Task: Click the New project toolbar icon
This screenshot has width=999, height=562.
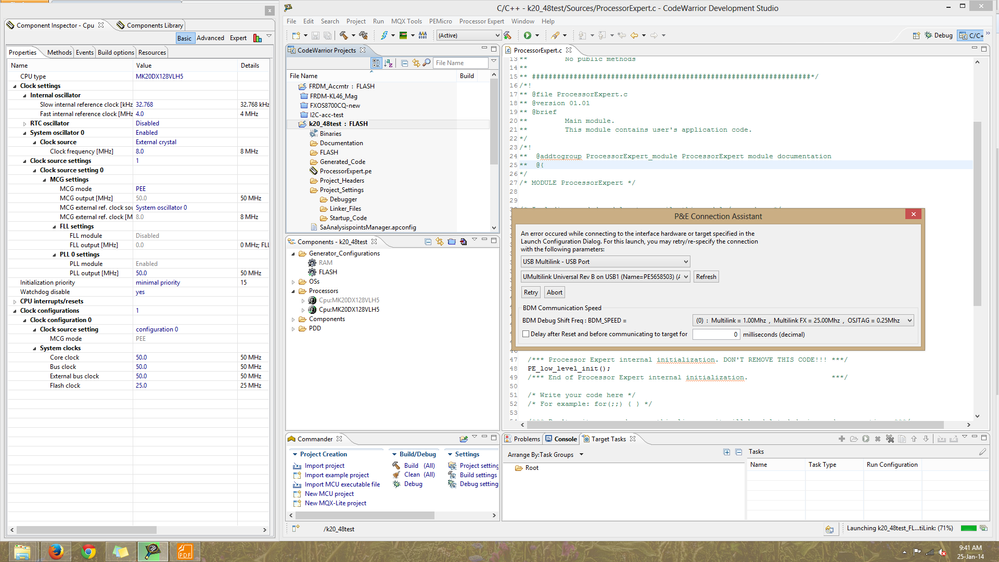Action: pyautogui.click(x=296, y=36)
